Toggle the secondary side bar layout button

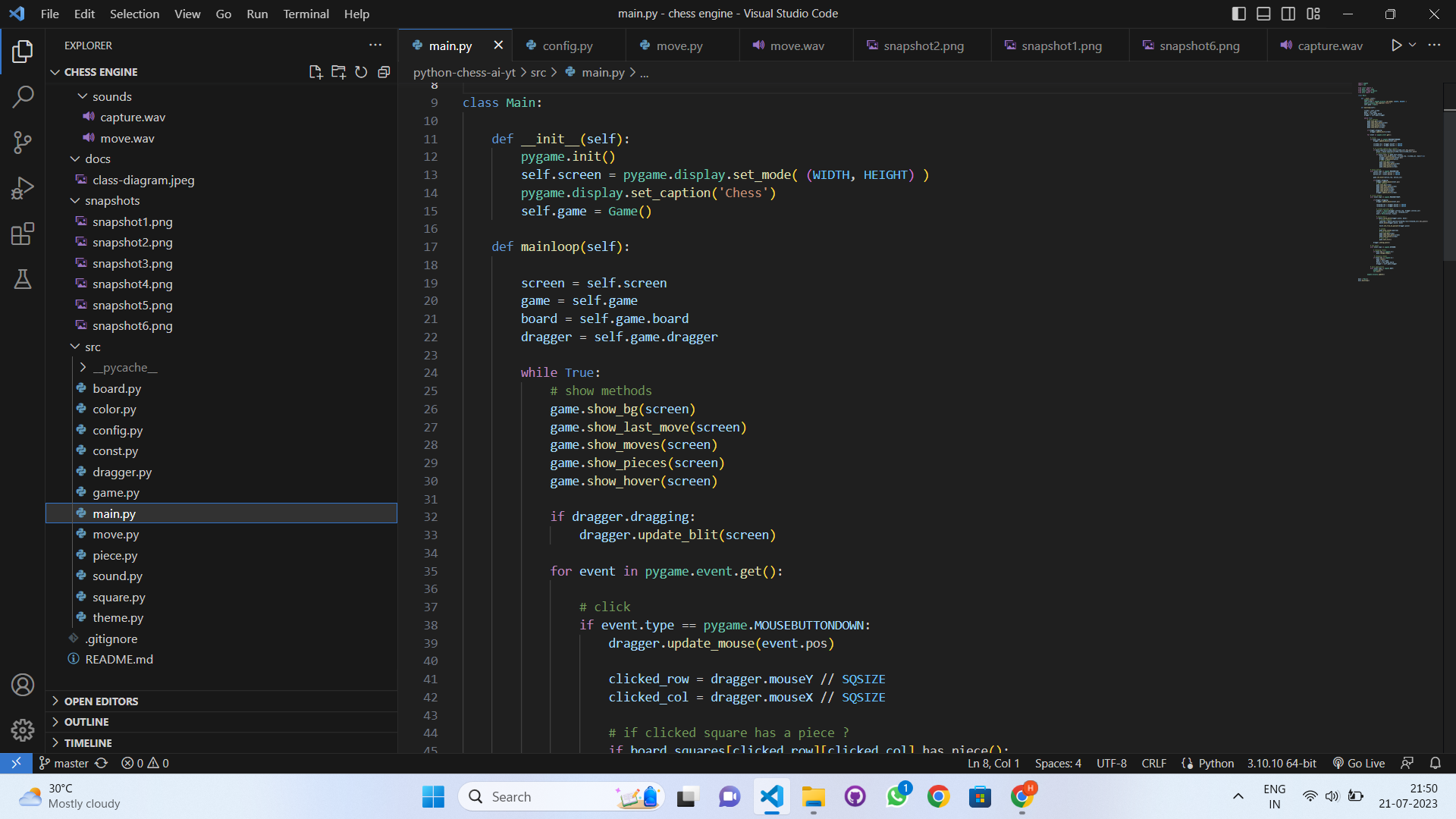1288,14
